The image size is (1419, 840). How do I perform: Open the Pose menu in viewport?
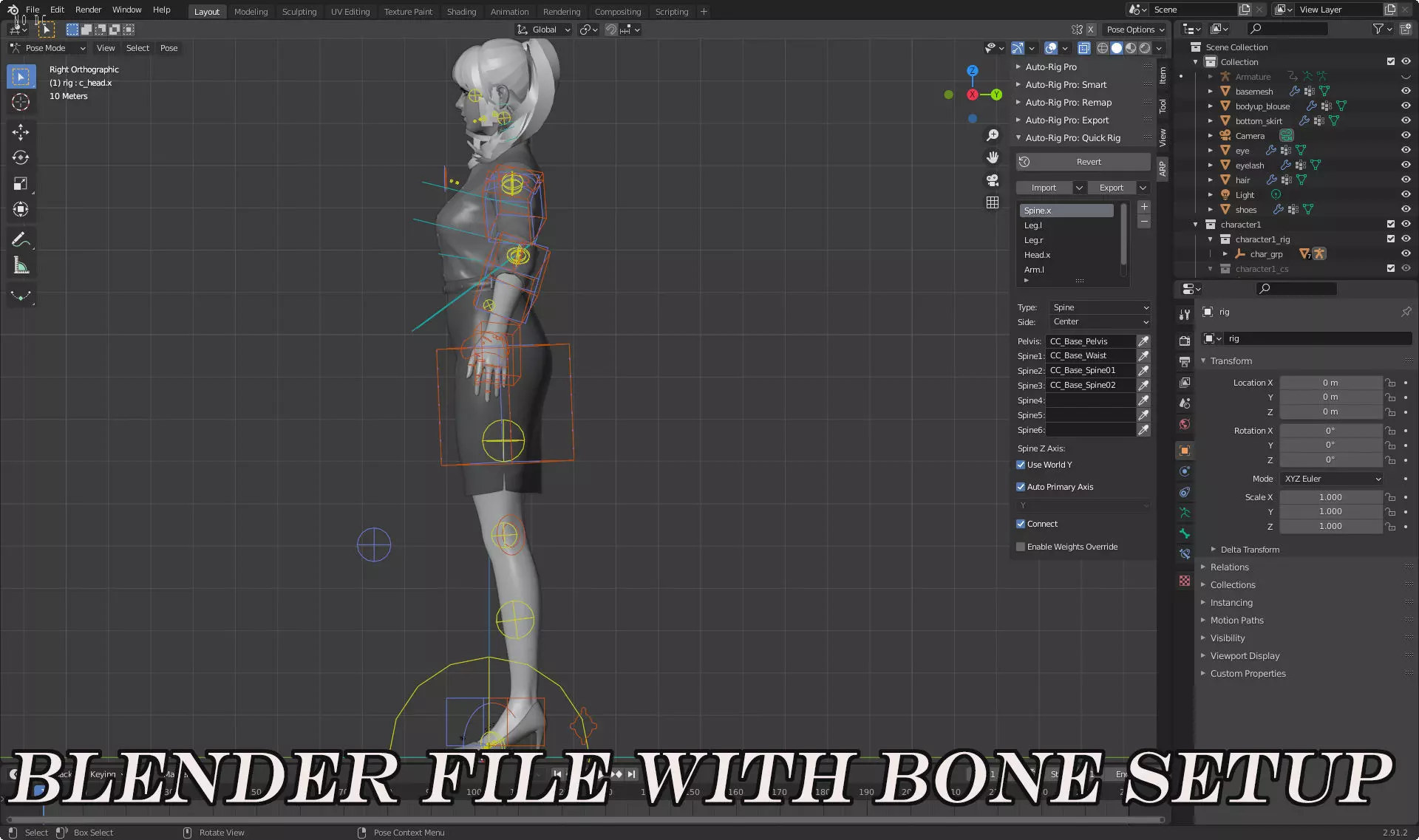169,48
